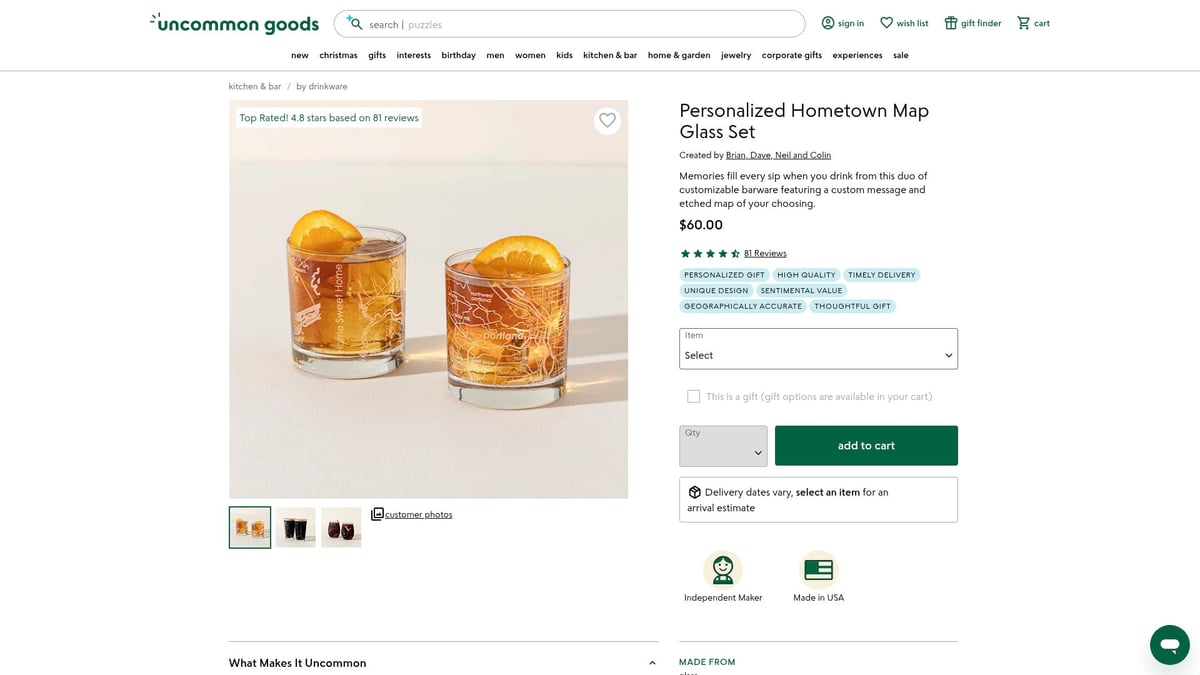This screenshot has width=1200, height=675.
Task: Switch to the kitchen & bar category
Action: 610,55
